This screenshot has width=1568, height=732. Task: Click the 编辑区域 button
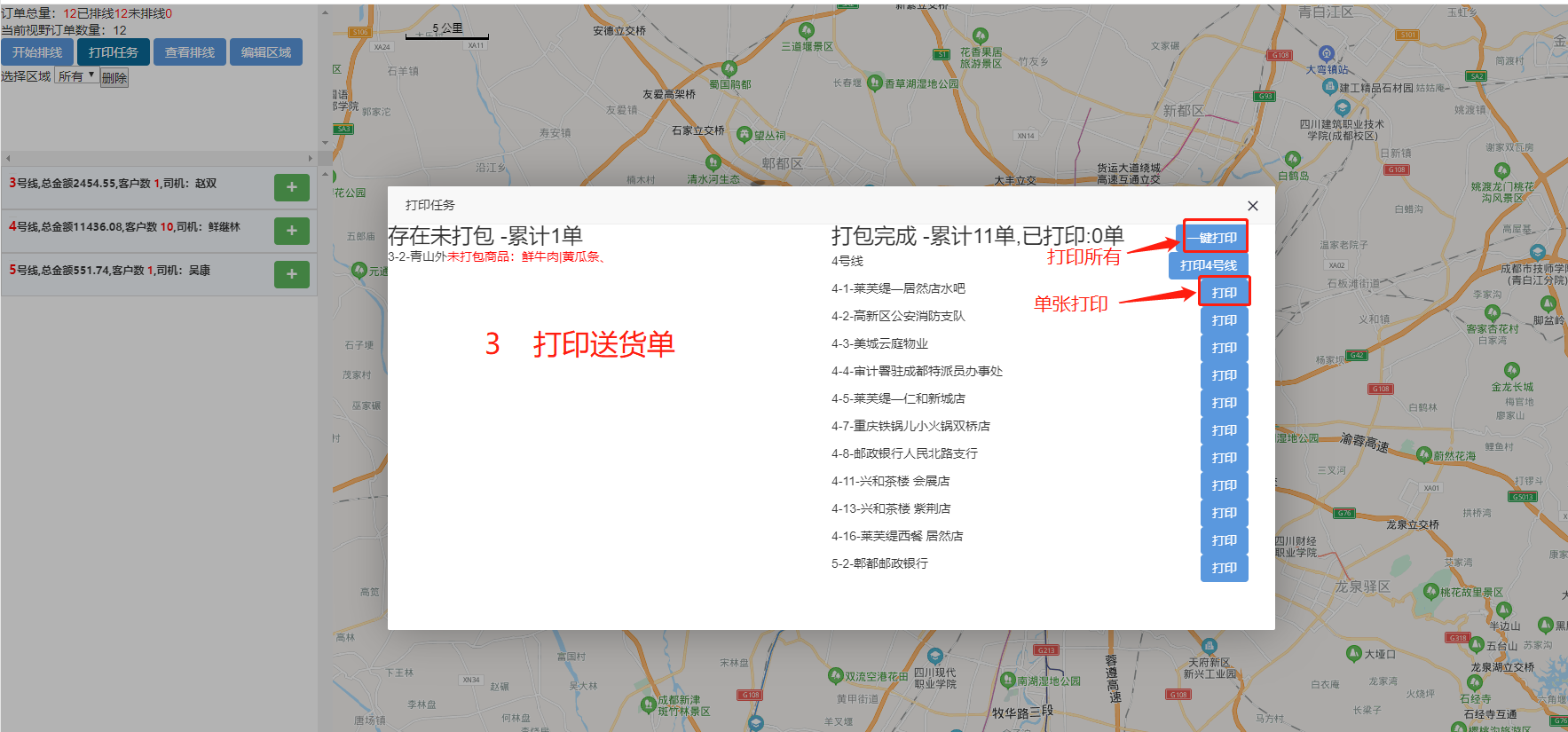[x=266, y=52]
